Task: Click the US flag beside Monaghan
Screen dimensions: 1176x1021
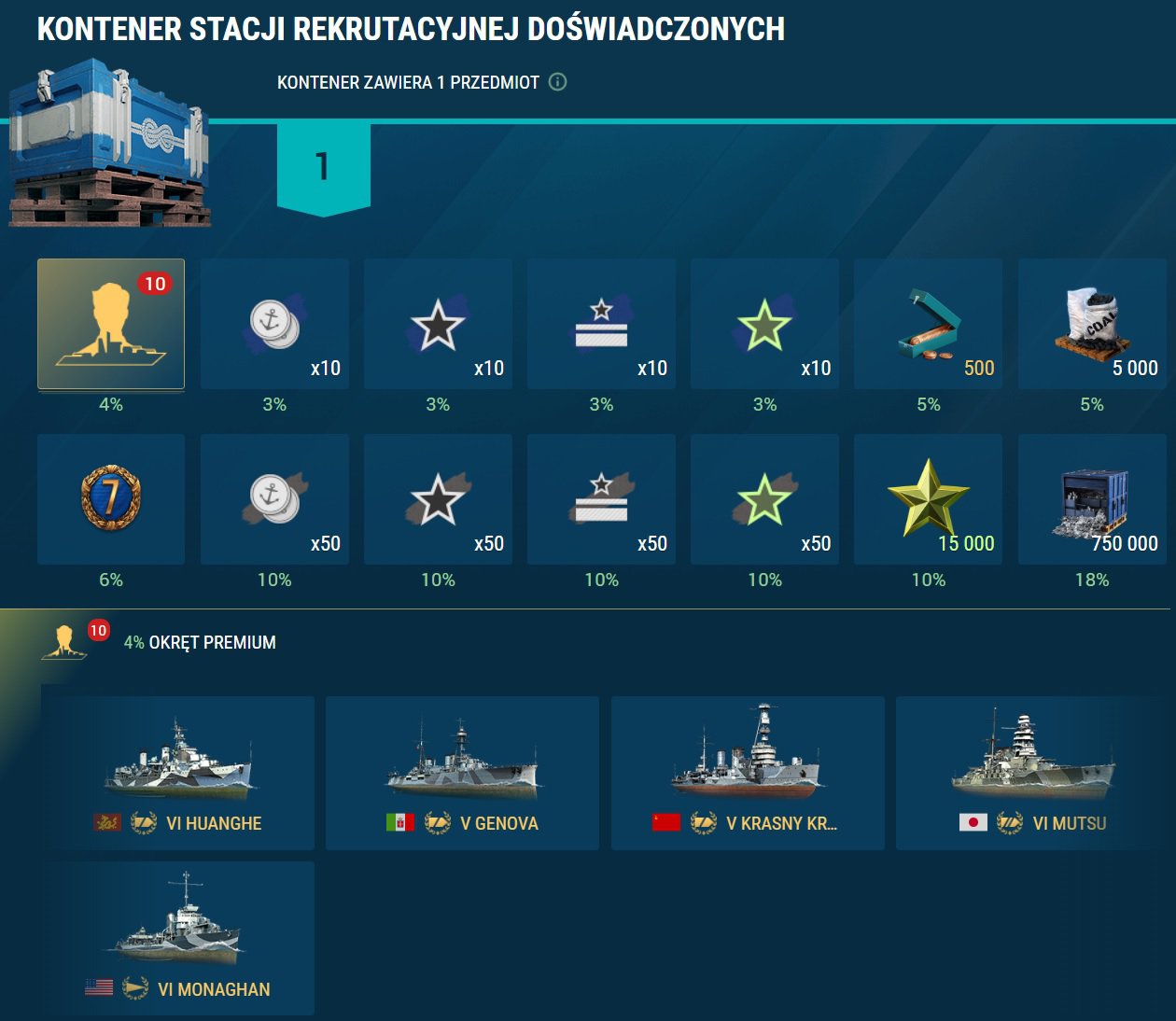Action: click(99, 987)
